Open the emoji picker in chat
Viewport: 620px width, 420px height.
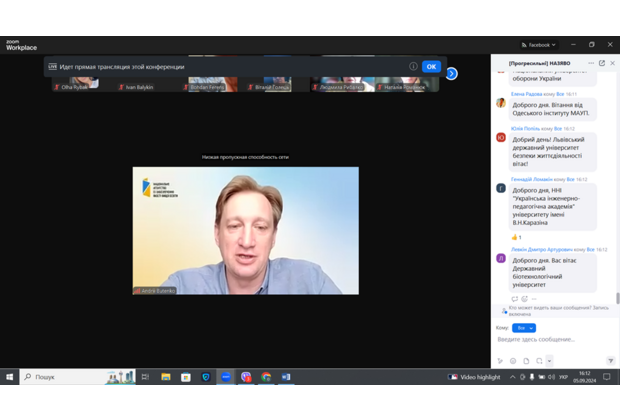513,360
